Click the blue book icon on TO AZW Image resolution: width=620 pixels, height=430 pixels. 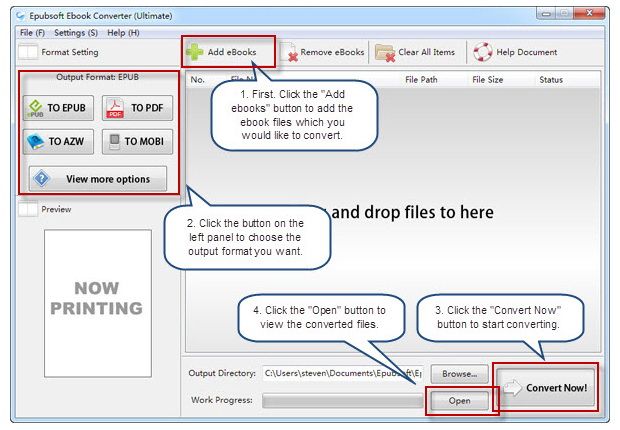(35, 142)
